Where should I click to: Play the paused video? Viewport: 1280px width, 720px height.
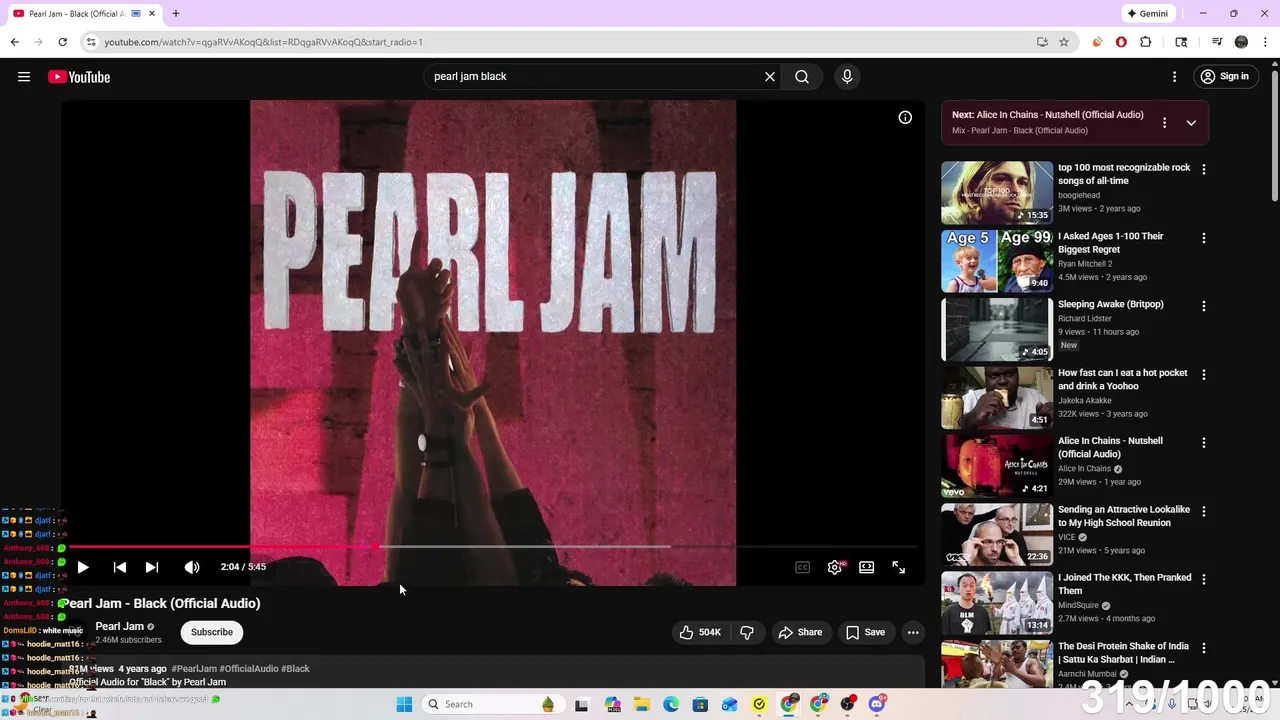point(83,567)
